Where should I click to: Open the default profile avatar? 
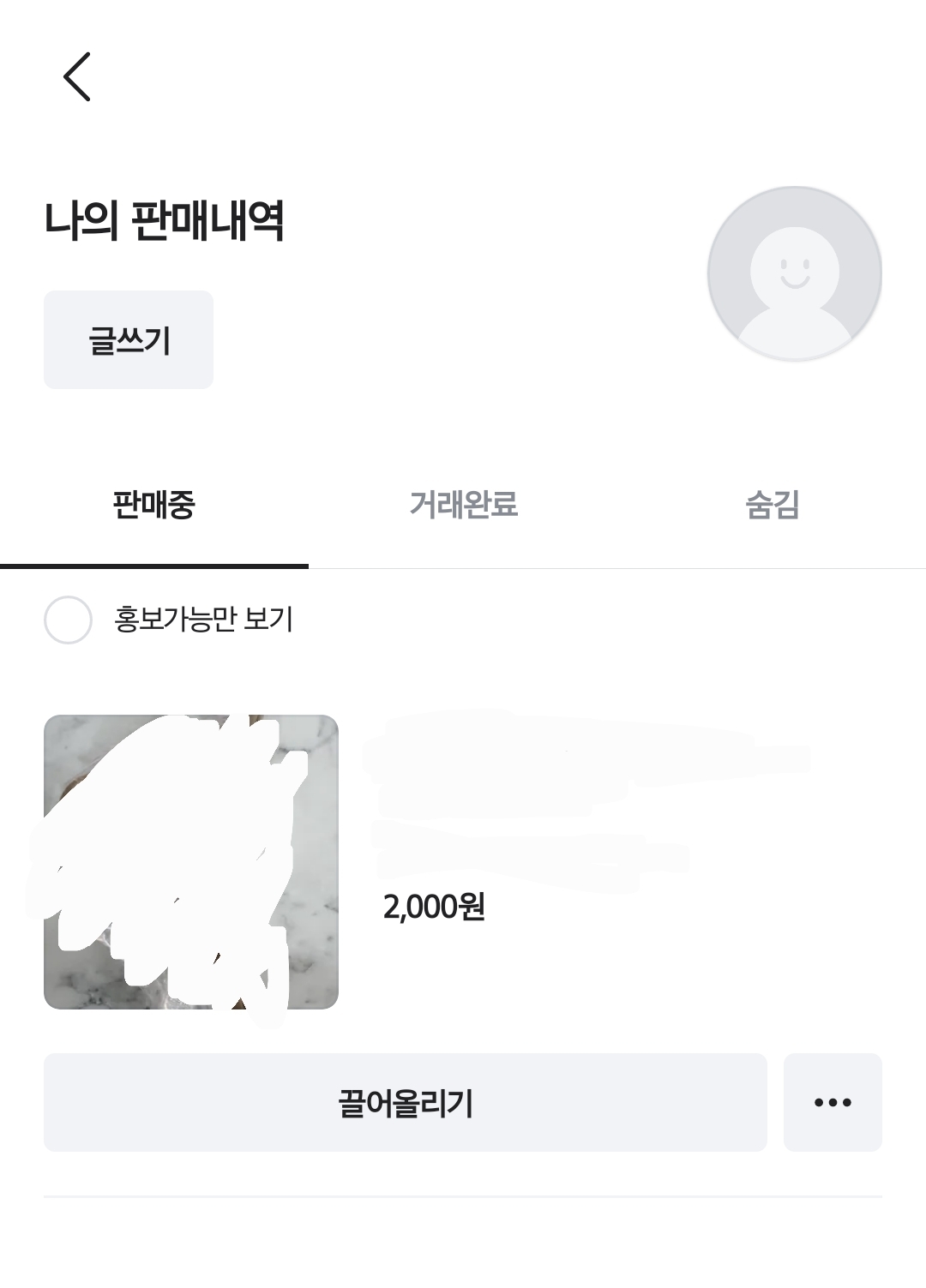click(794, 273)
